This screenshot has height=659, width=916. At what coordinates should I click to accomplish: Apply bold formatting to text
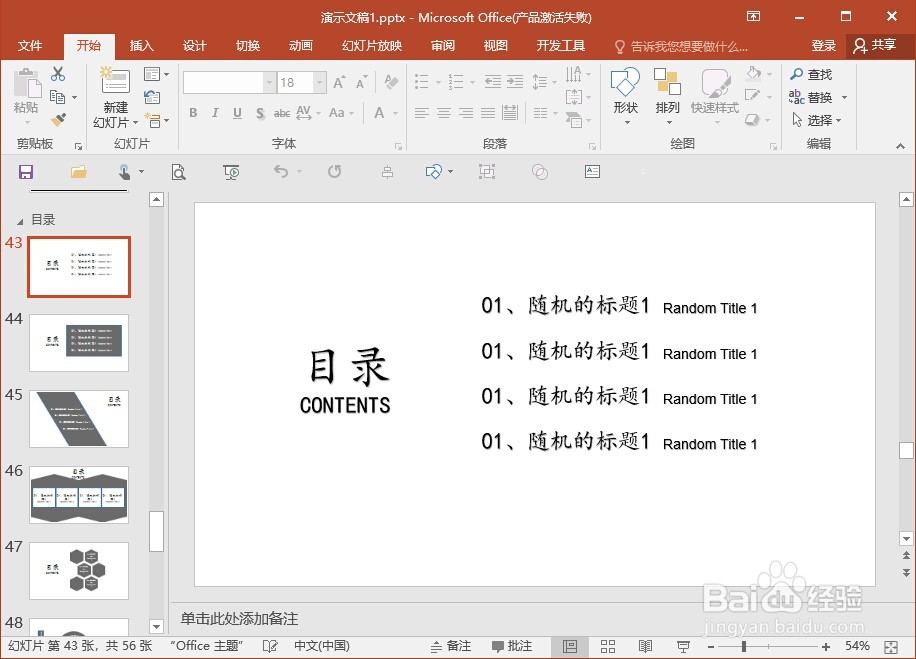point(193,113)
